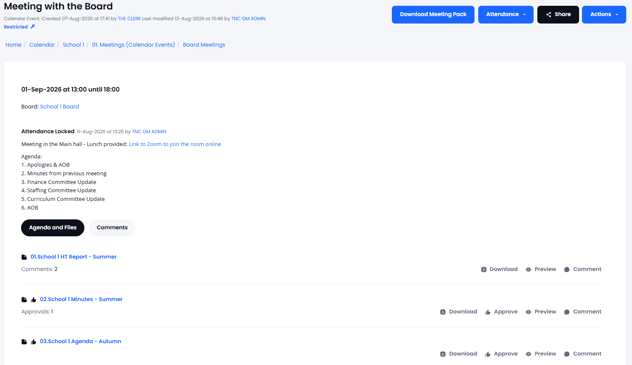The image size is (632, 365).
Task: Open TNC GM ADMIN link beside Attendance Locked
Action: (x=149, y=132)
